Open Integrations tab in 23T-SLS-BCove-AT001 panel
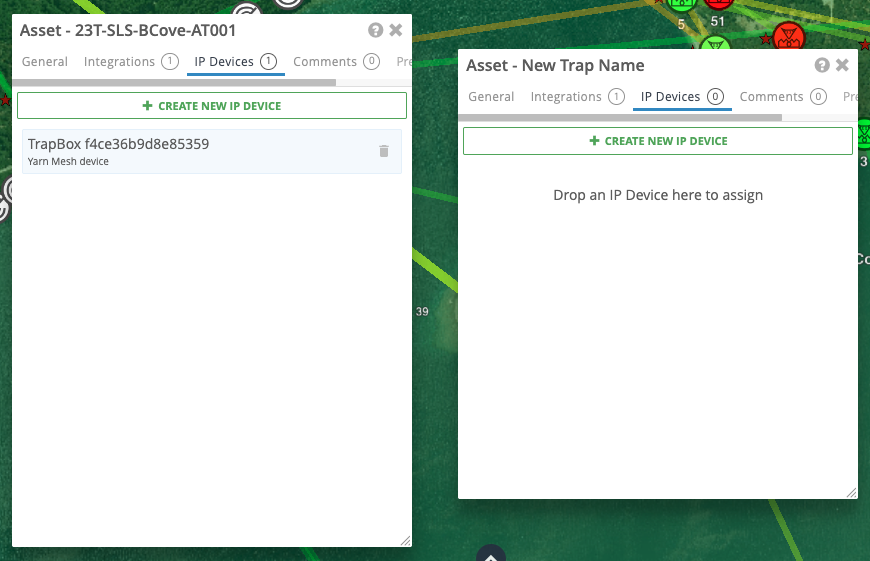The width and height of the screenshot is (870, 561). pyautogui.click(x=119, y=62)
